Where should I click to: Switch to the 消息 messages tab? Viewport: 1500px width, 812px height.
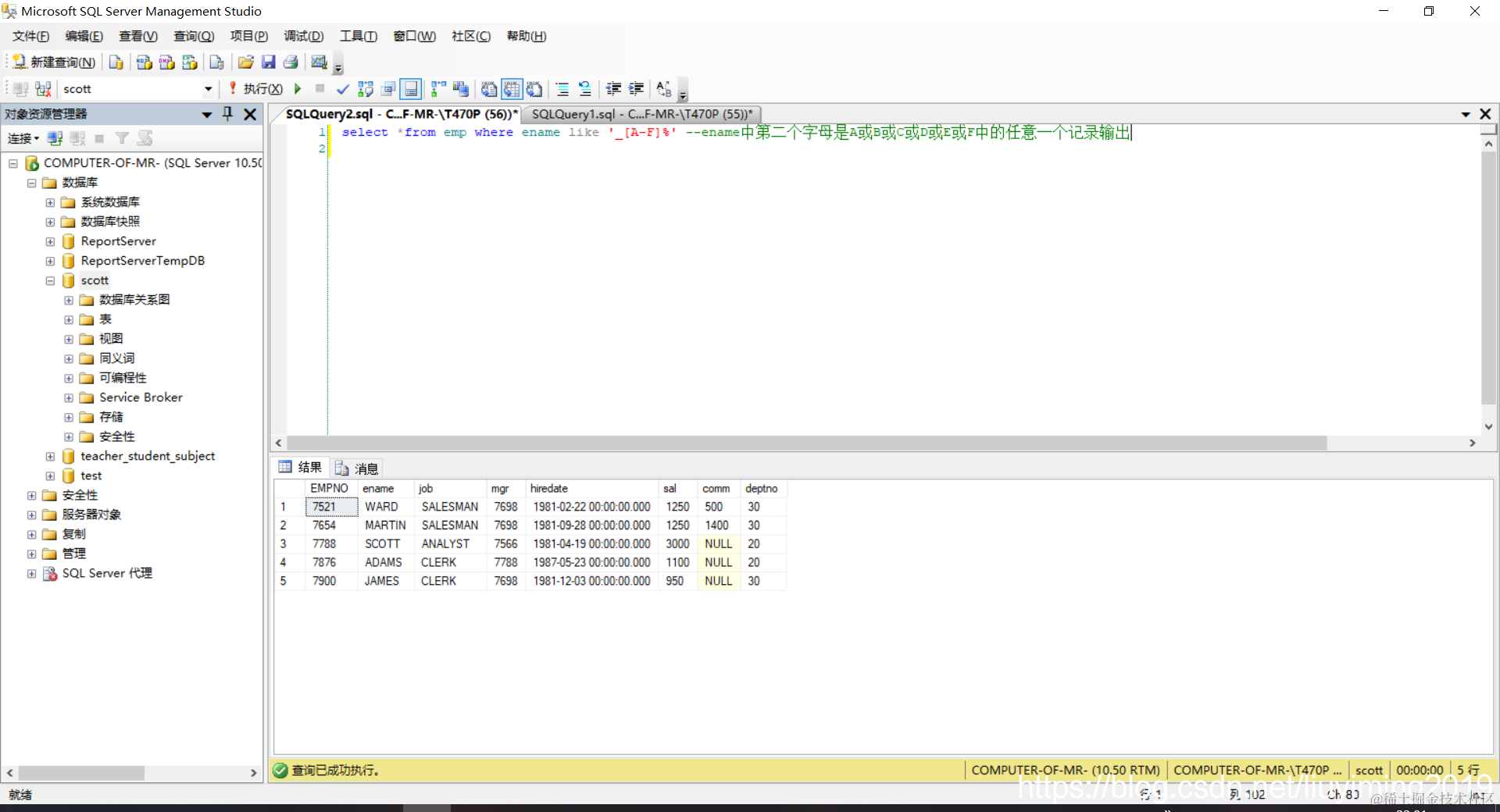pyautogui.click(x=358, y=468)
